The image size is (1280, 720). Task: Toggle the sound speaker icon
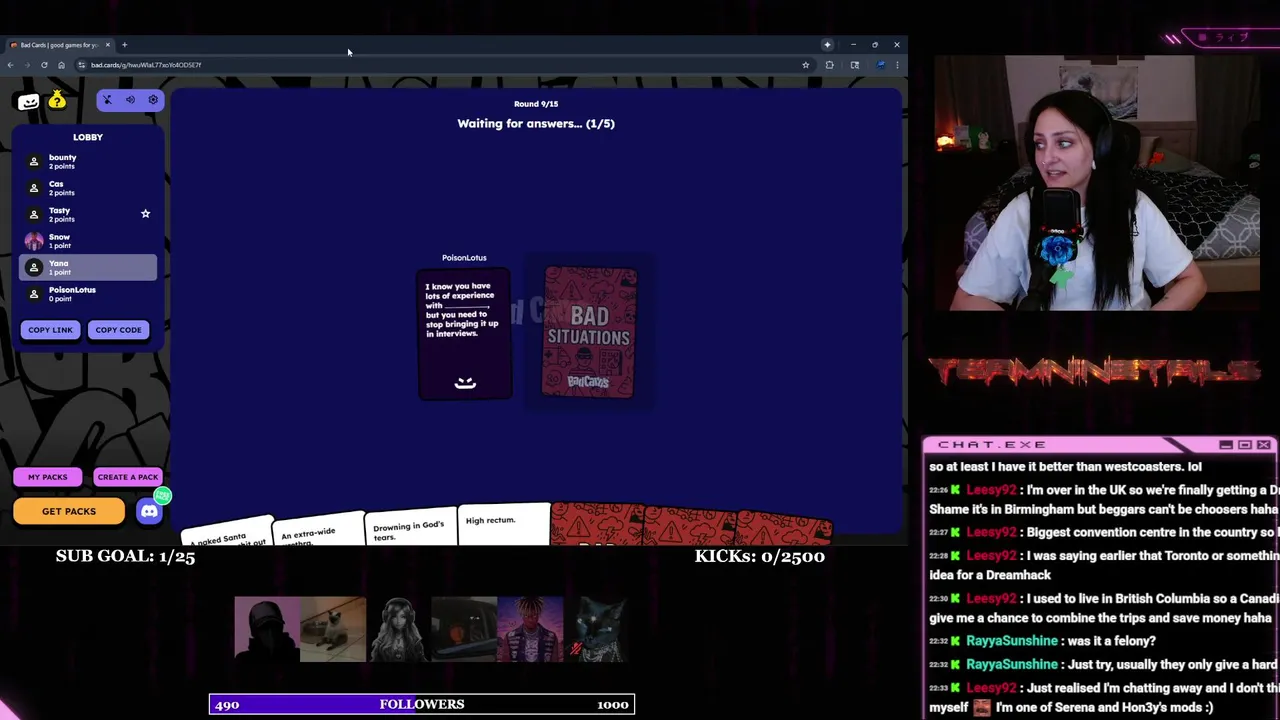tap(130, 100)
